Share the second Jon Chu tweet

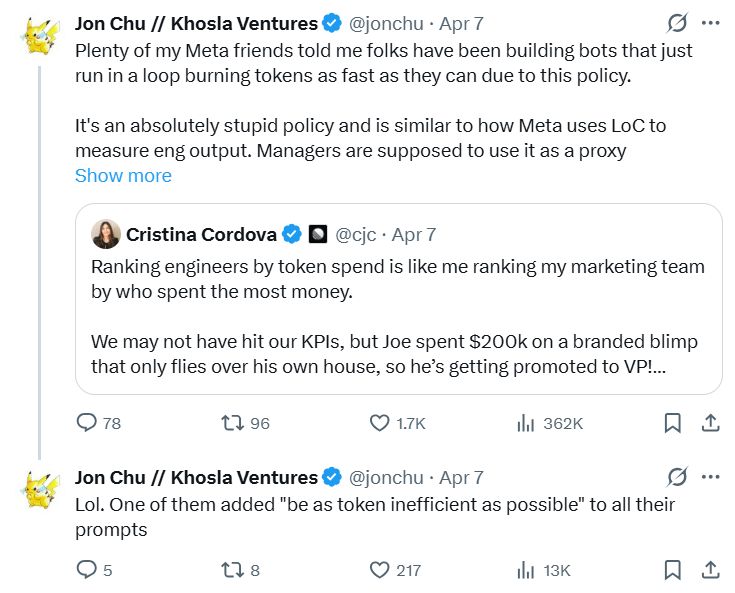pos(710,570)
